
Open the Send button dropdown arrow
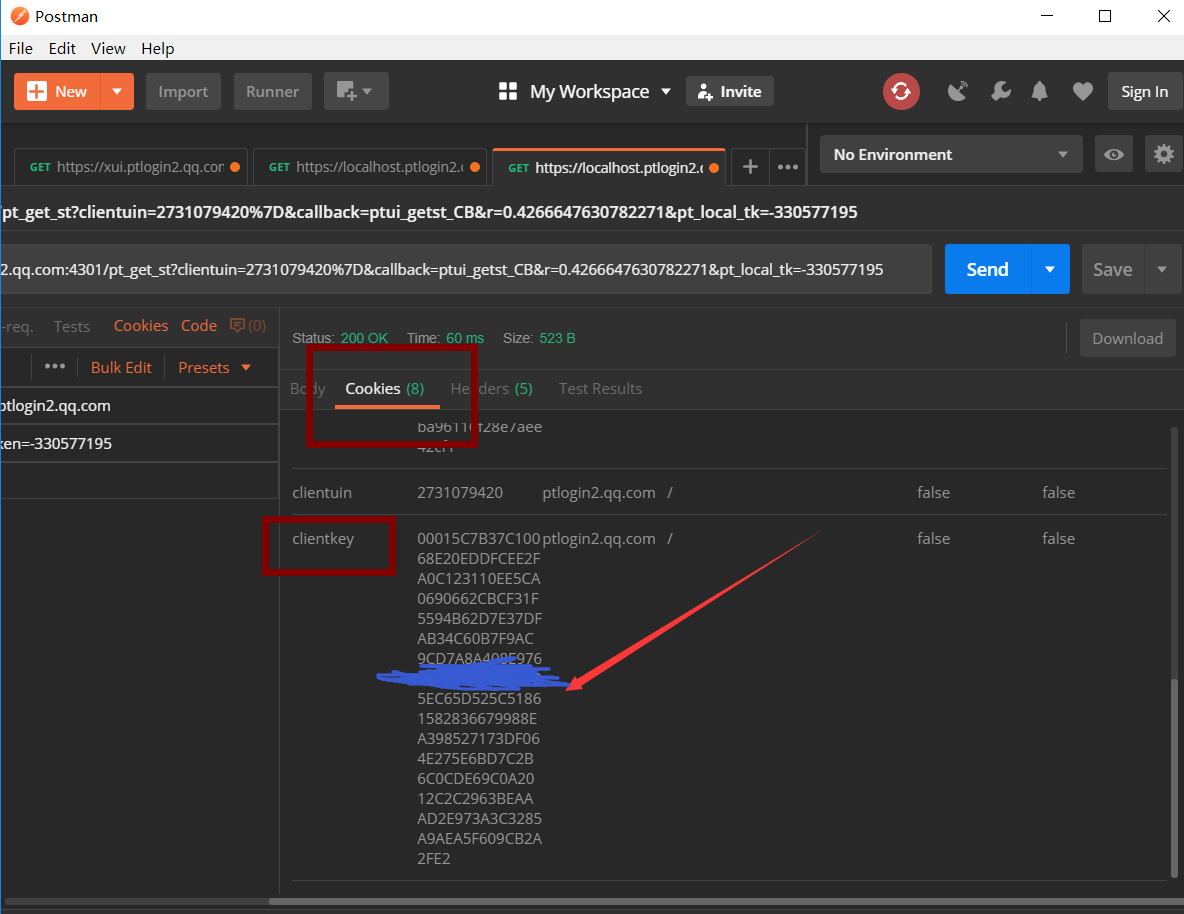[1050, 270]
